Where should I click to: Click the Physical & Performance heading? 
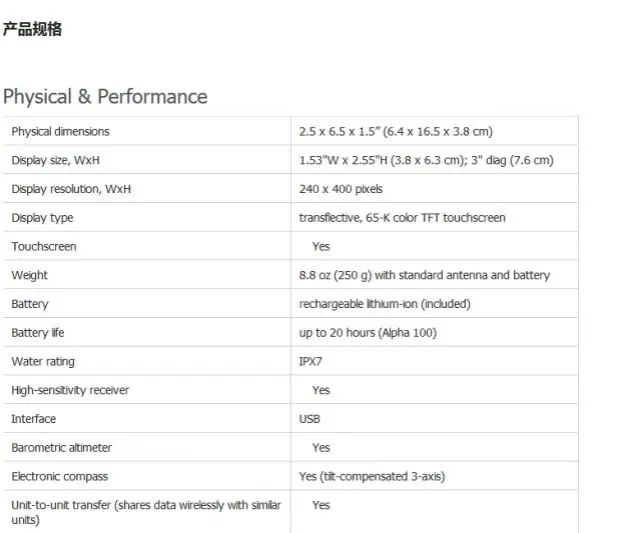pos(105,97)
